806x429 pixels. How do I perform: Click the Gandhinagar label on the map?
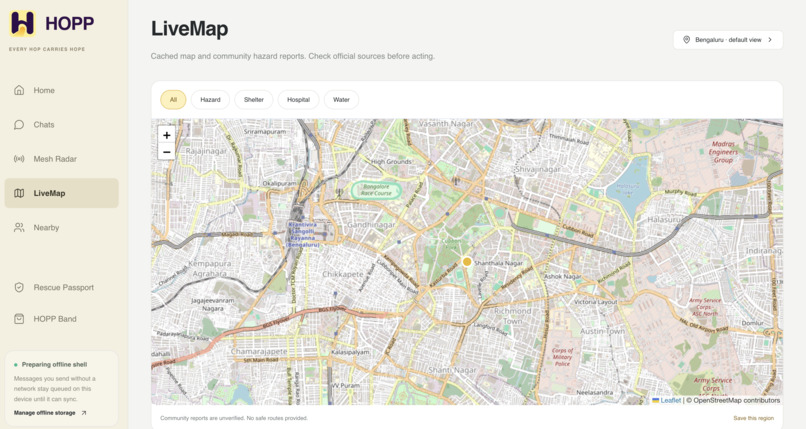click(x=372, y=225)
